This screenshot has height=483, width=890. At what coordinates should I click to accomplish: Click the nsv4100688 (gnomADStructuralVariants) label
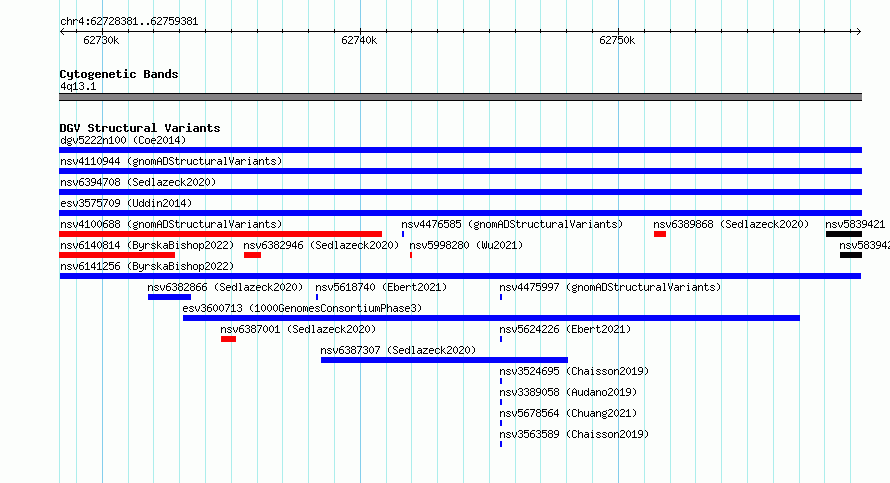tap(171, 224)
